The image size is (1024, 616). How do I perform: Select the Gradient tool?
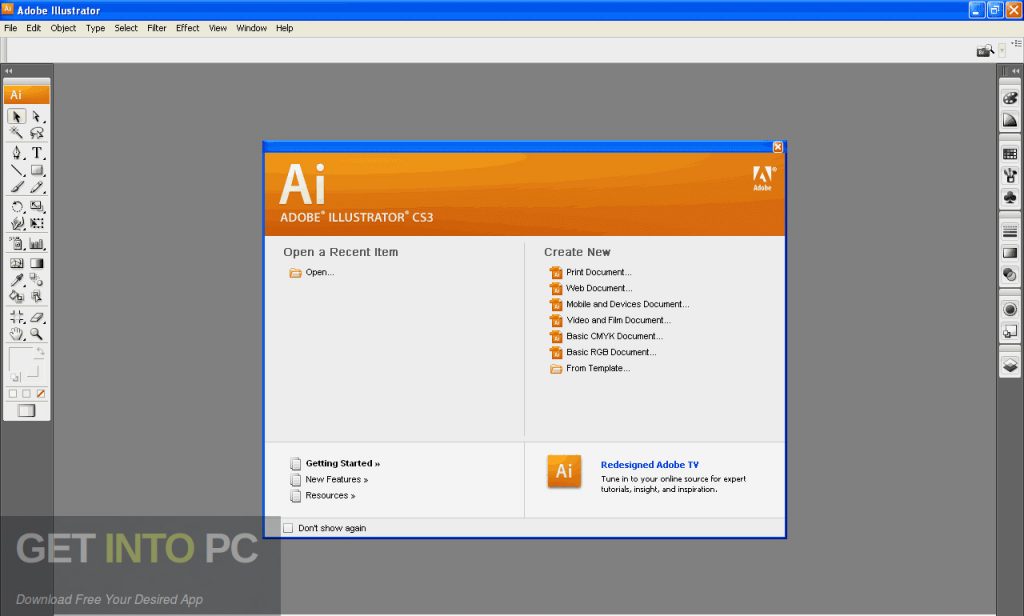click(37, 263)
